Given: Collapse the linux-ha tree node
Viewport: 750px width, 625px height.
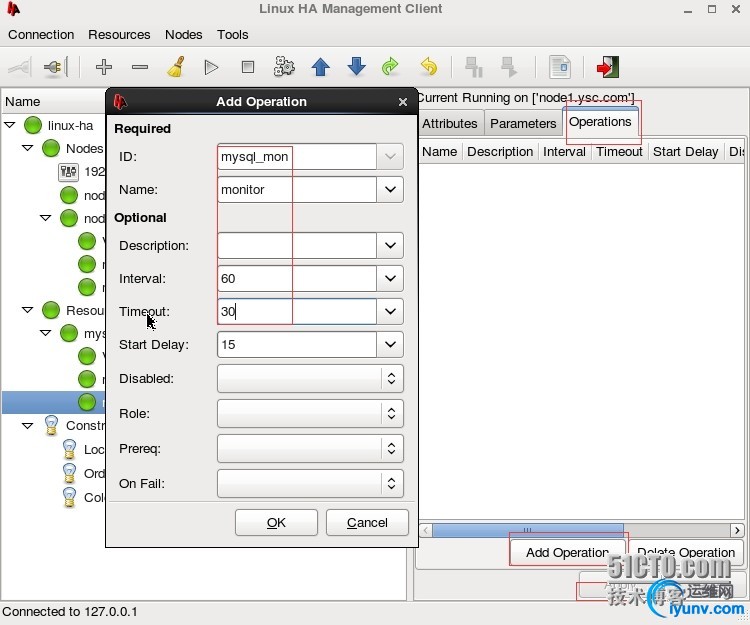Looking at the screenshot, I should click(10, 125).
